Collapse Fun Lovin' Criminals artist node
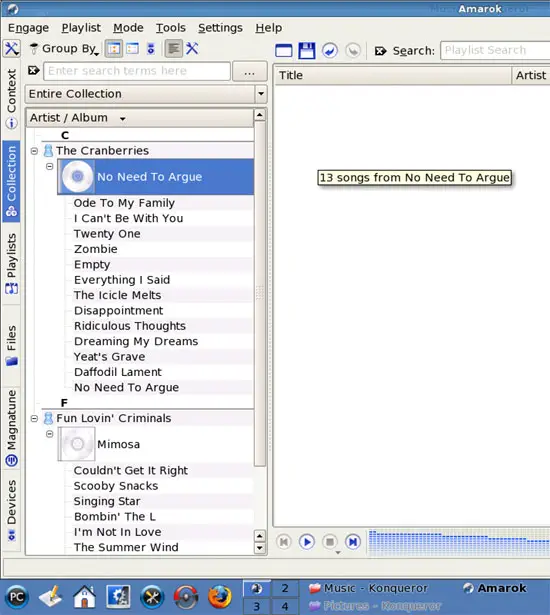The width and height of the screenshot is (550, 615). pos(35,418)
